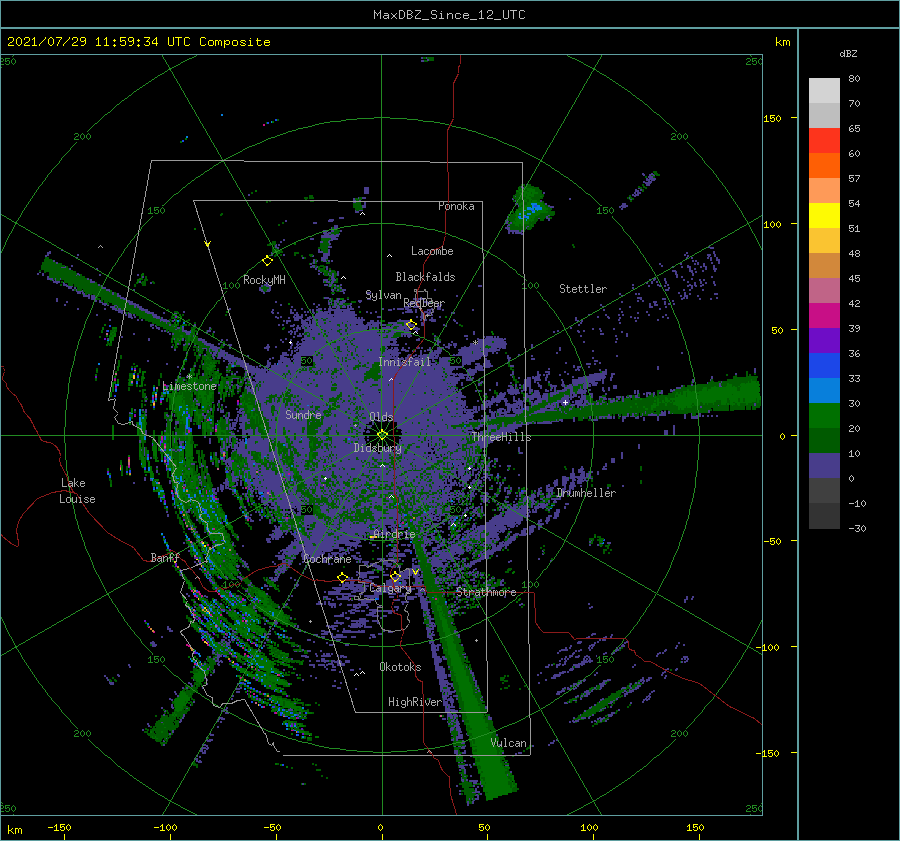Select the Drumheller label

(x=586, y=493)
